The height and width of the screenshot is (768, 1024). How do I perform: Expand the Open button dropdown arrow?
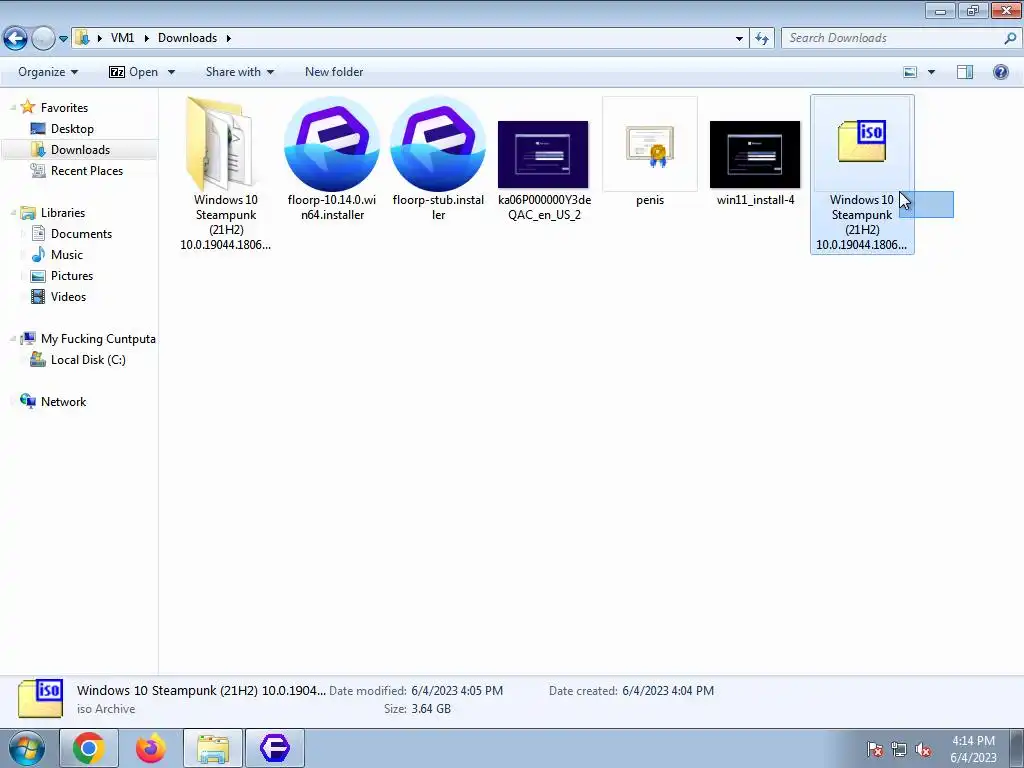tap(171, 72)
